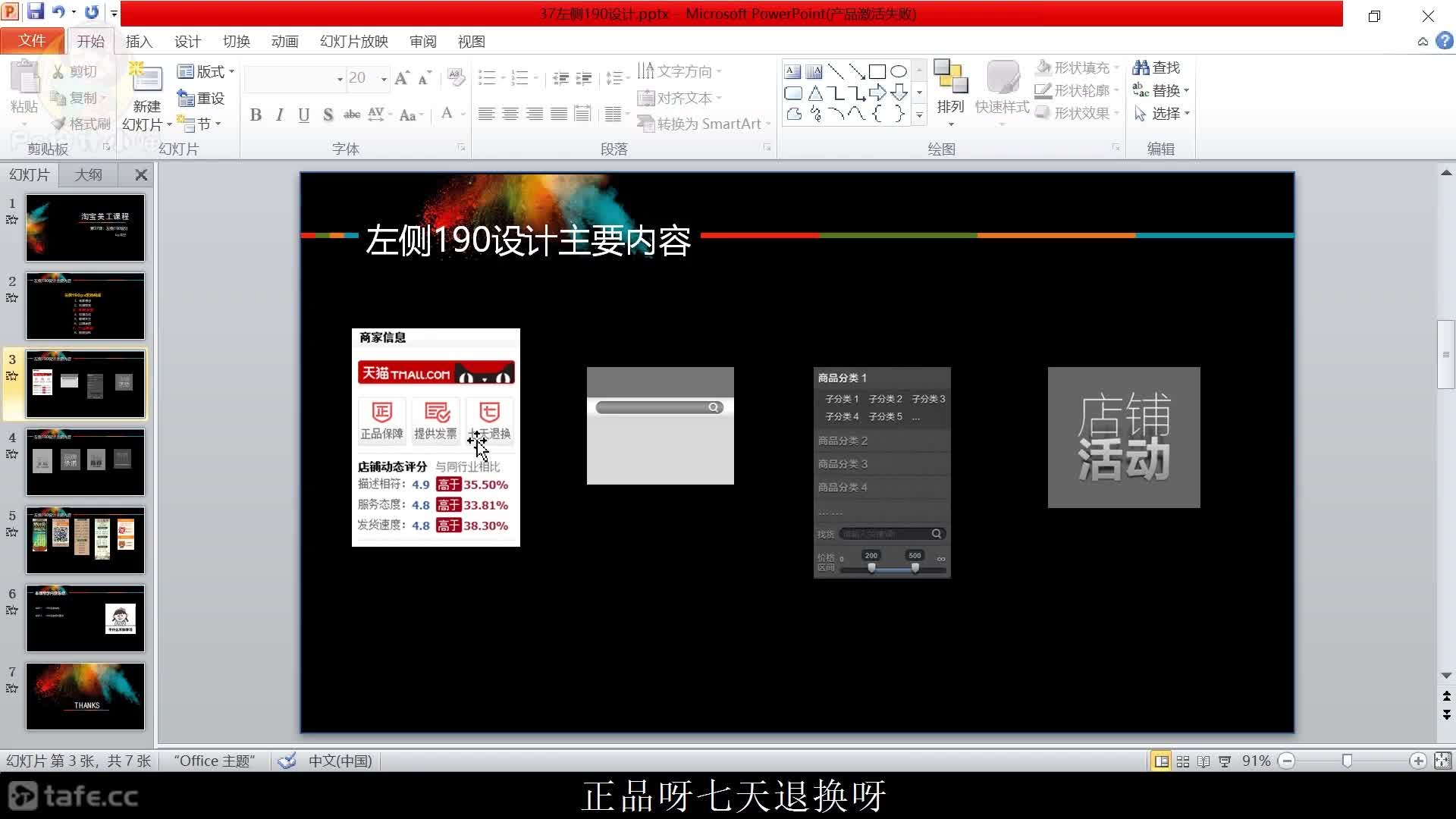Open Shape Outline (形状轮廓) options
1456x819 pixels.
tap(1077, 90)
